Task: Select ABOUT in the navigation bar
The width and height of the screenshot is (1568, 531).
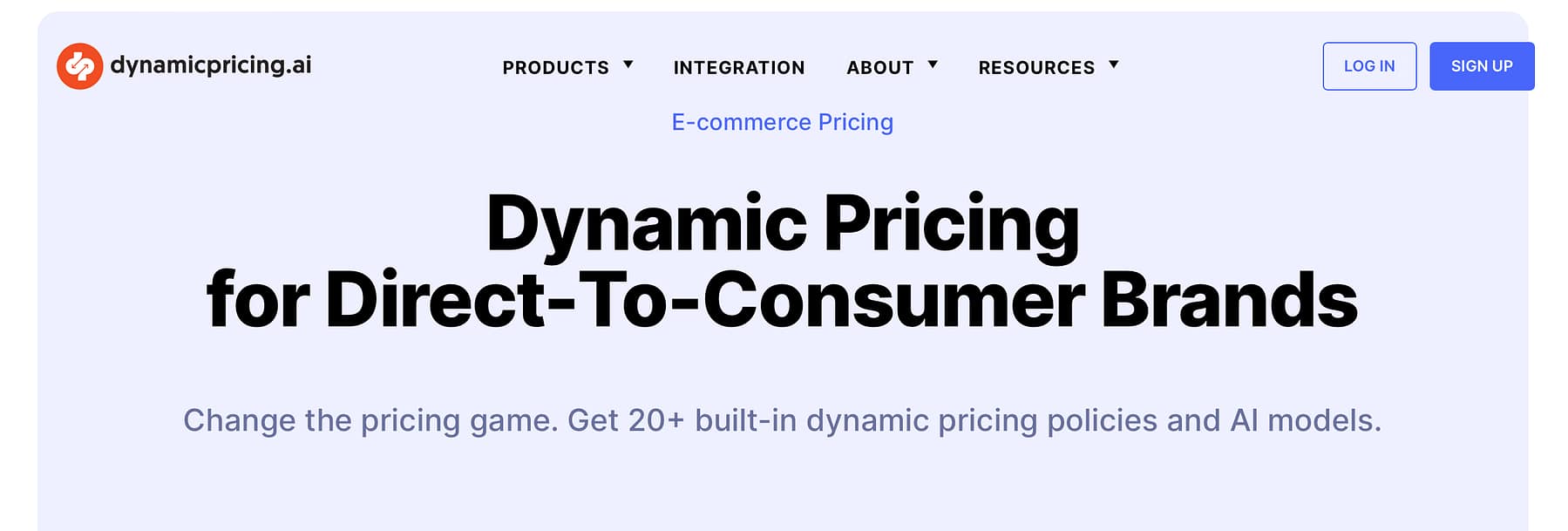Action: [x=879, y=67]
